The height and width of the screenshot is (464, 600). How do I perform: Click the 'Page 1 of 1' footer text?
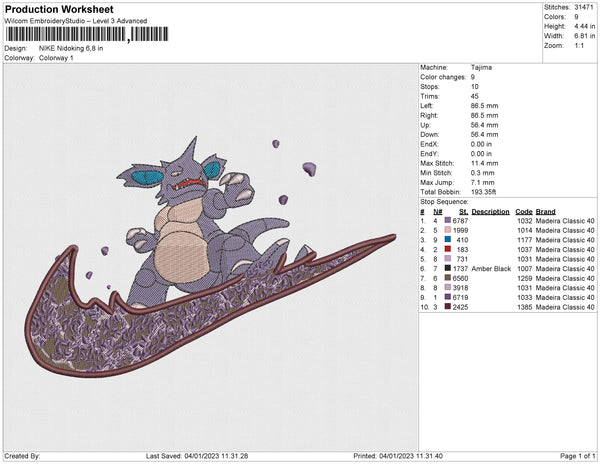point(577,456)
